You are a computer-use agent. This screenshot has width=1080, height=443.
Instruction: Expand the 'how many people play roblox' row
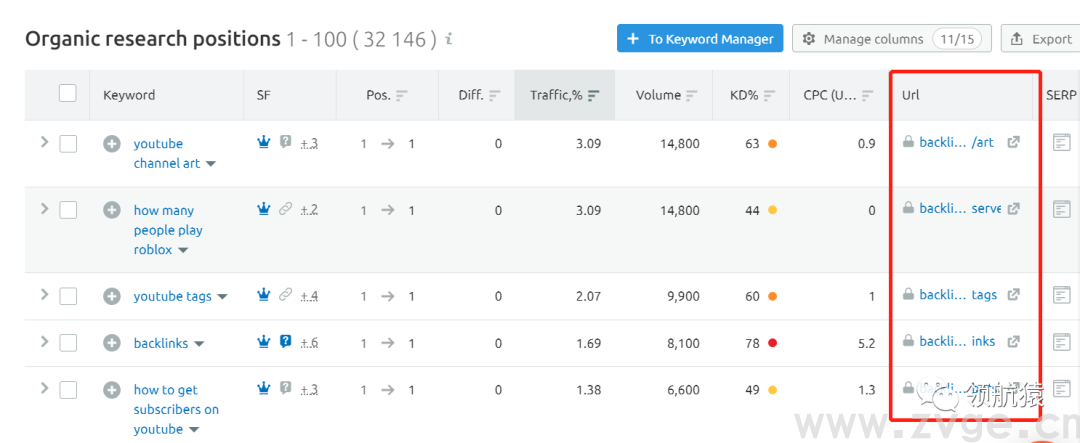coord(44,208)
